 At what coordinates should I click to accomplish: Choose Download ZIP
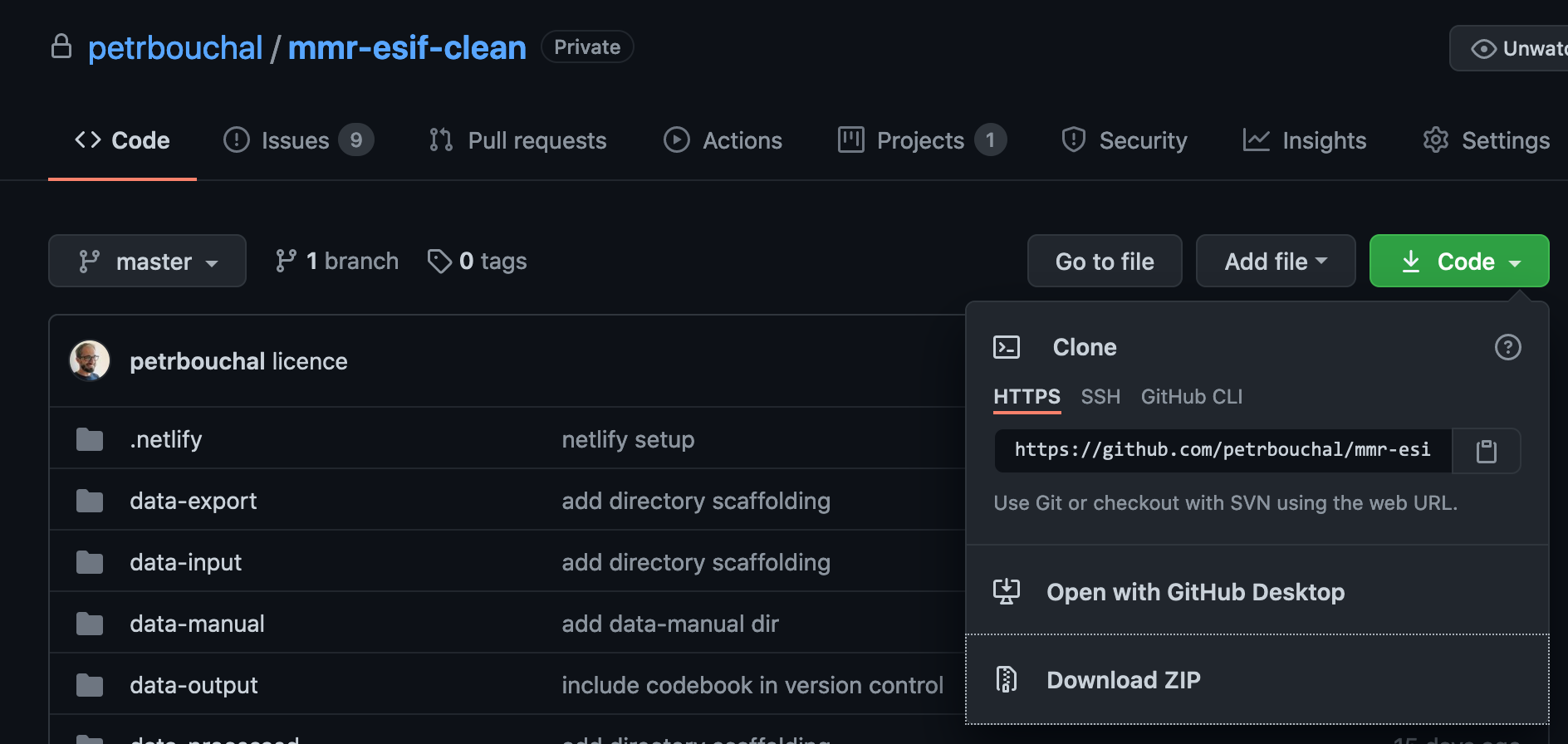[x=1257, y=679]
